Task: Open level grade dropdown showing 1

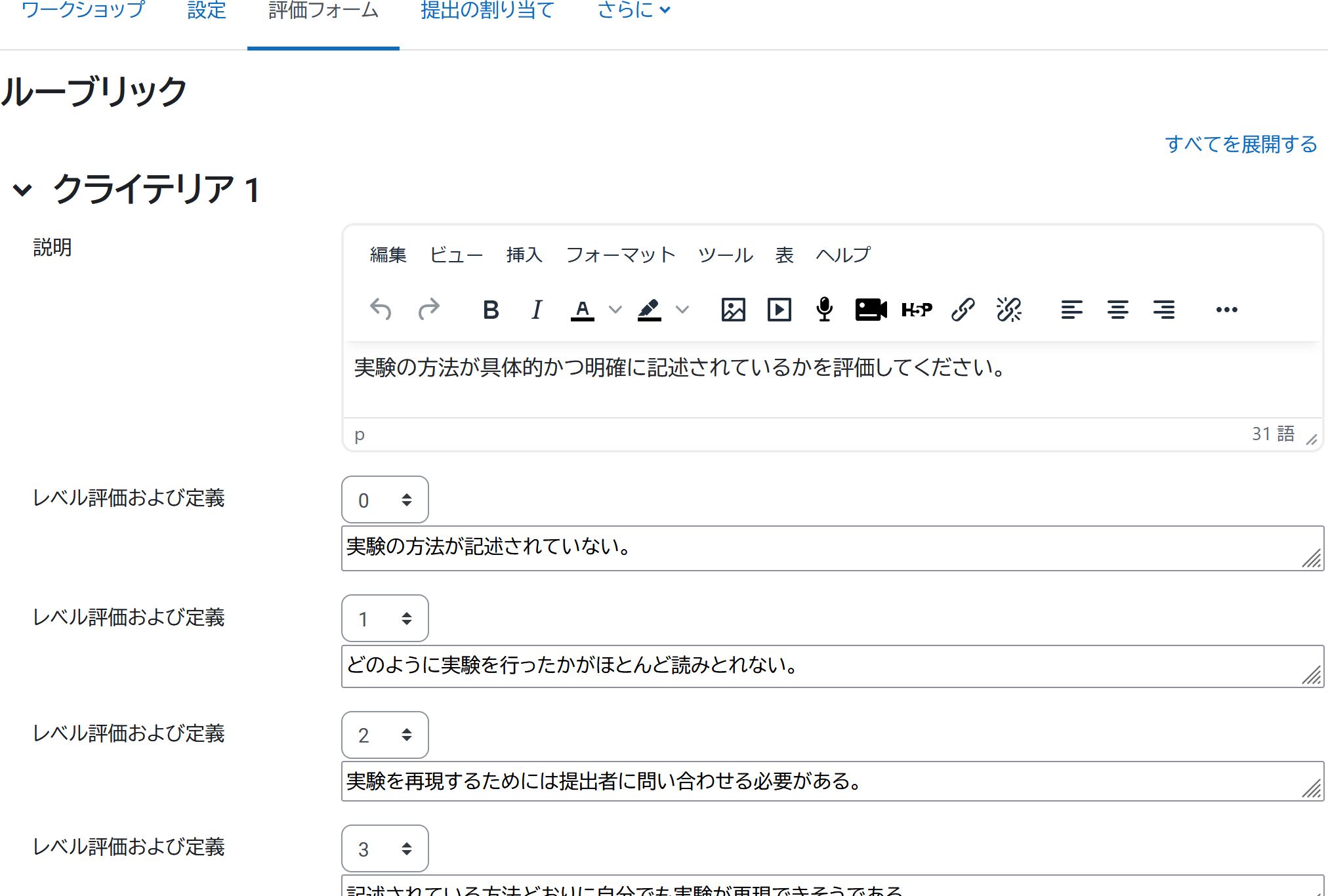Action: coord(385,619)
